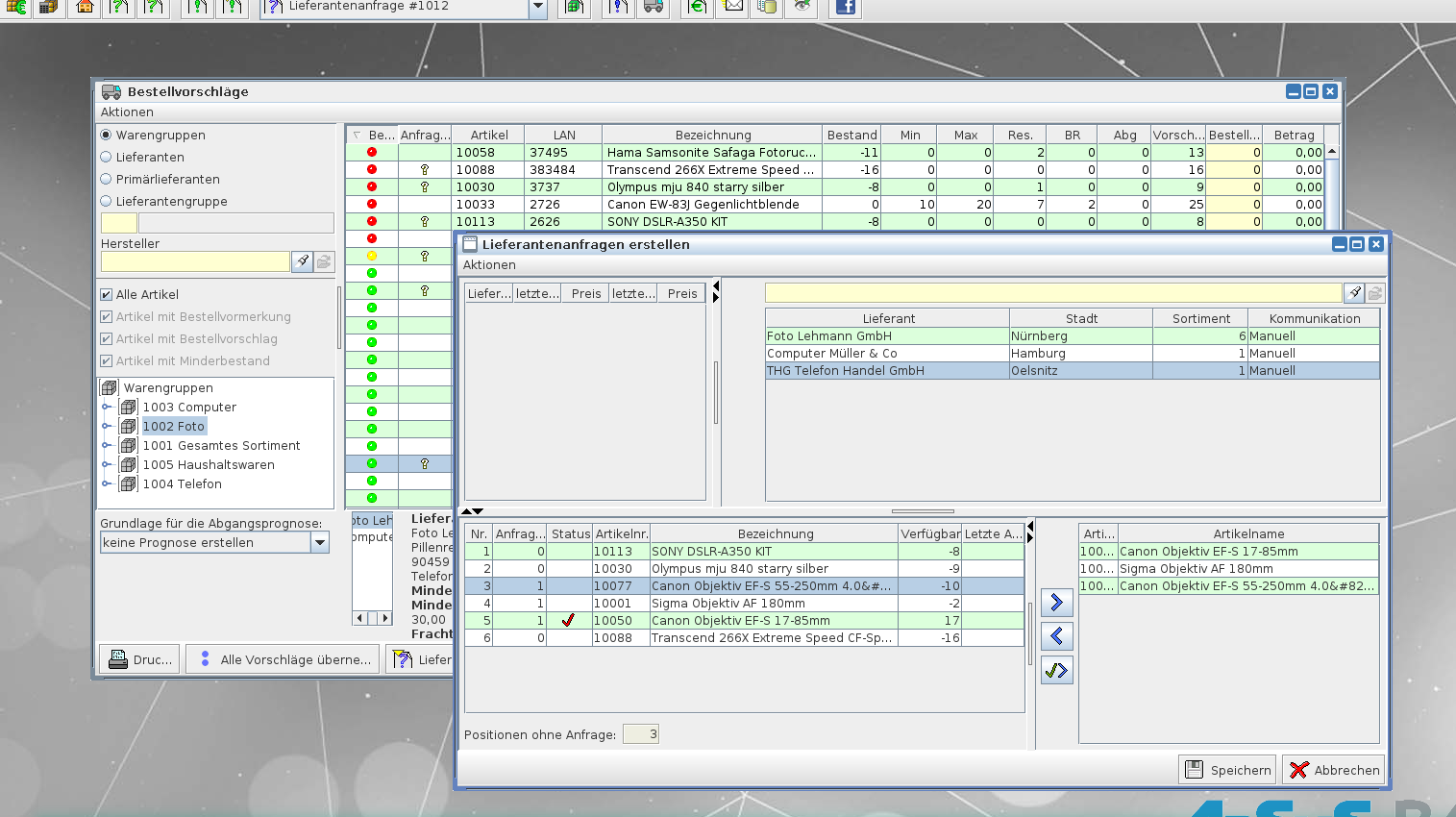Click the left arrow to remove article
Image resolution: width=1456 pixels, height=817 pixels.
(1056, 636)
